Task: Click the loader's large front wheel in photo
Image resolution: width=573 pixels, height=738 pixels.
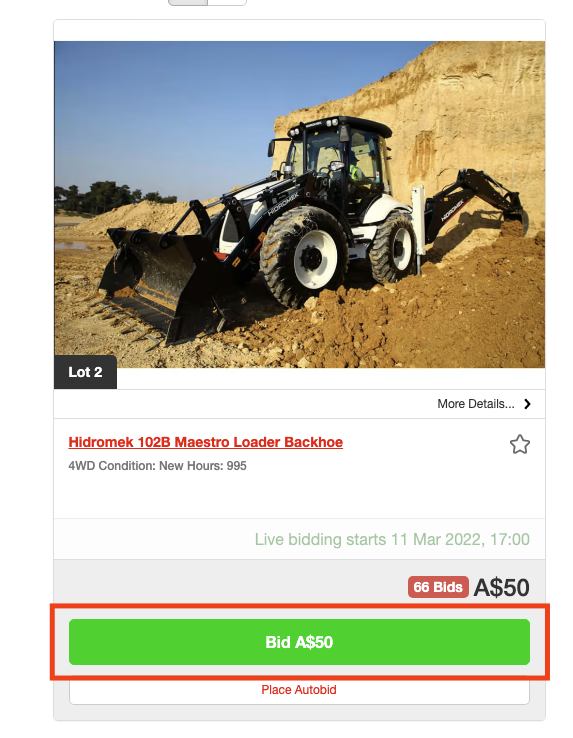Action: tap(304, 257)
